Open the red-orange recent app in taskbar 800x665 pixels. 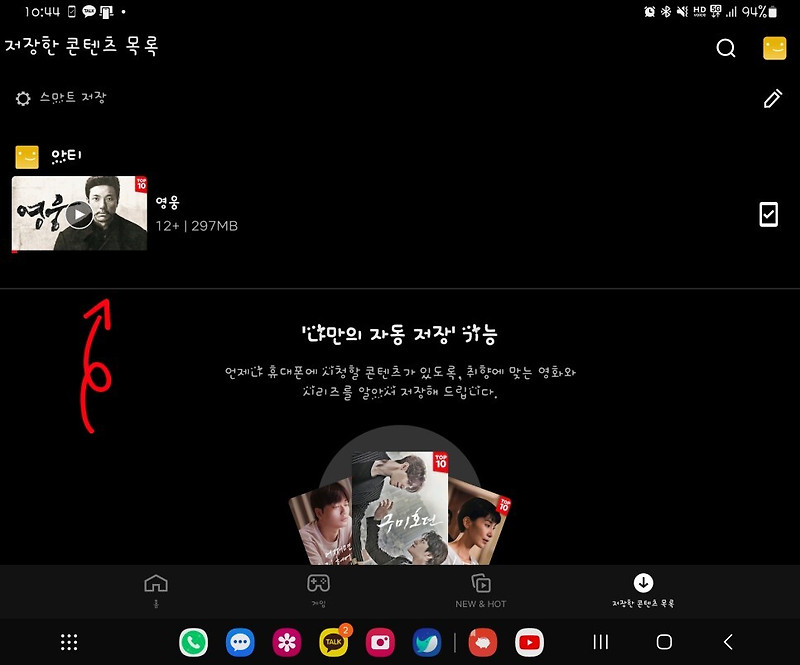tap(483, 642)
